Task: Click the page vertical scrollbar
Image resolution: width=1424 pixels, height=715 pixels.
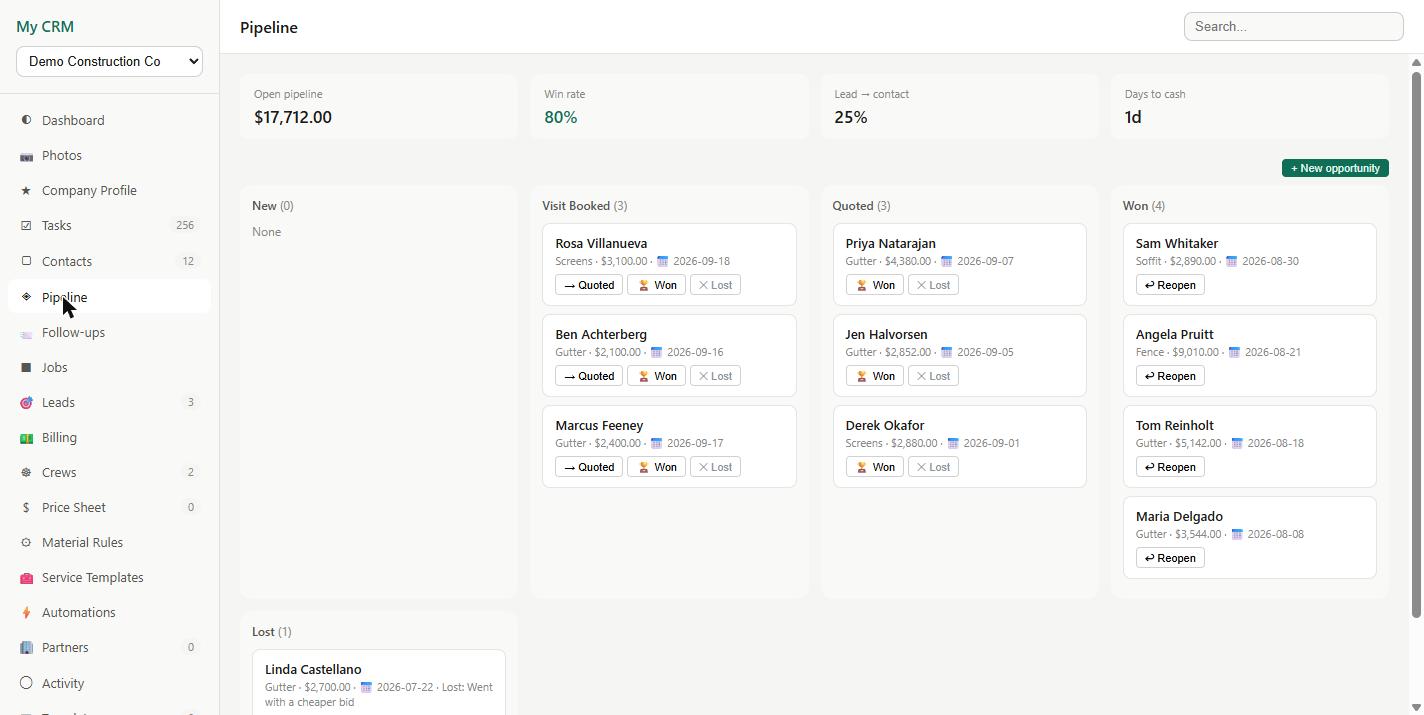Action: click(1416, 344)
